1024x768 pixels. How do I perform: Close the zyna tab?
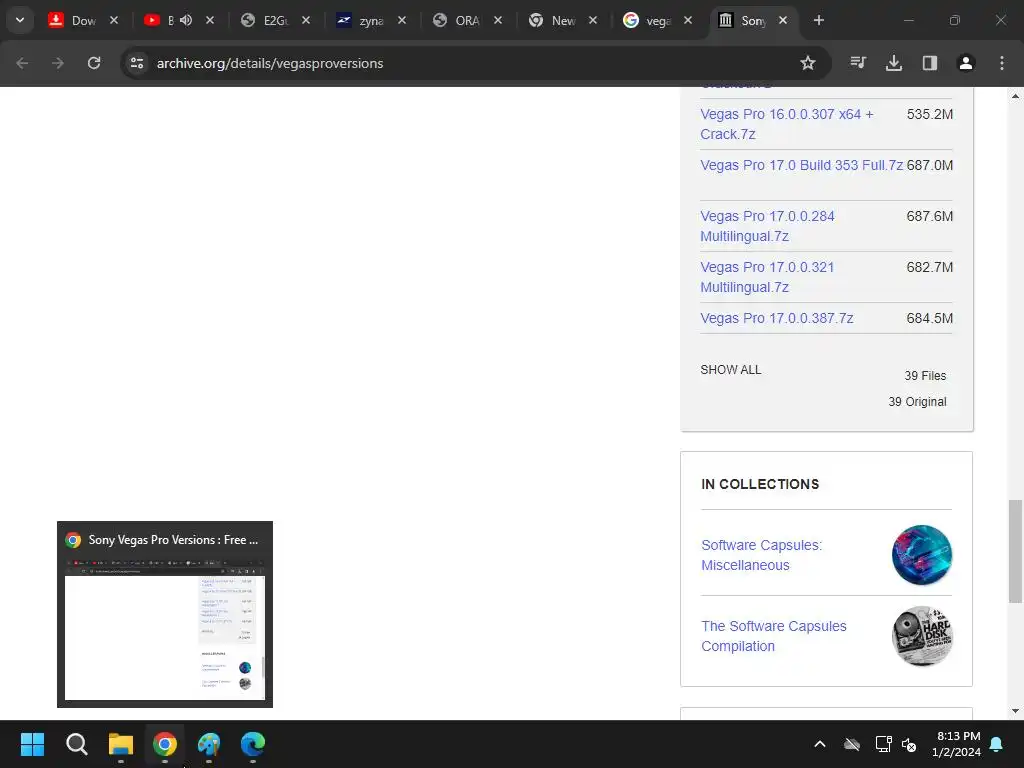(x=402, y=20)
